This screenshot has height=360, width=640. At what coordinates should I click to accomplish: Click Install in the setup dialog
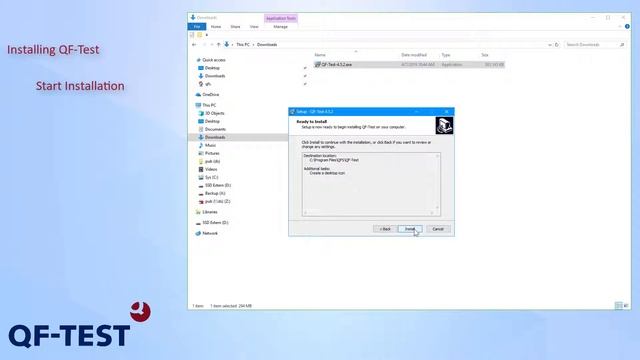[x=410, y=229]
